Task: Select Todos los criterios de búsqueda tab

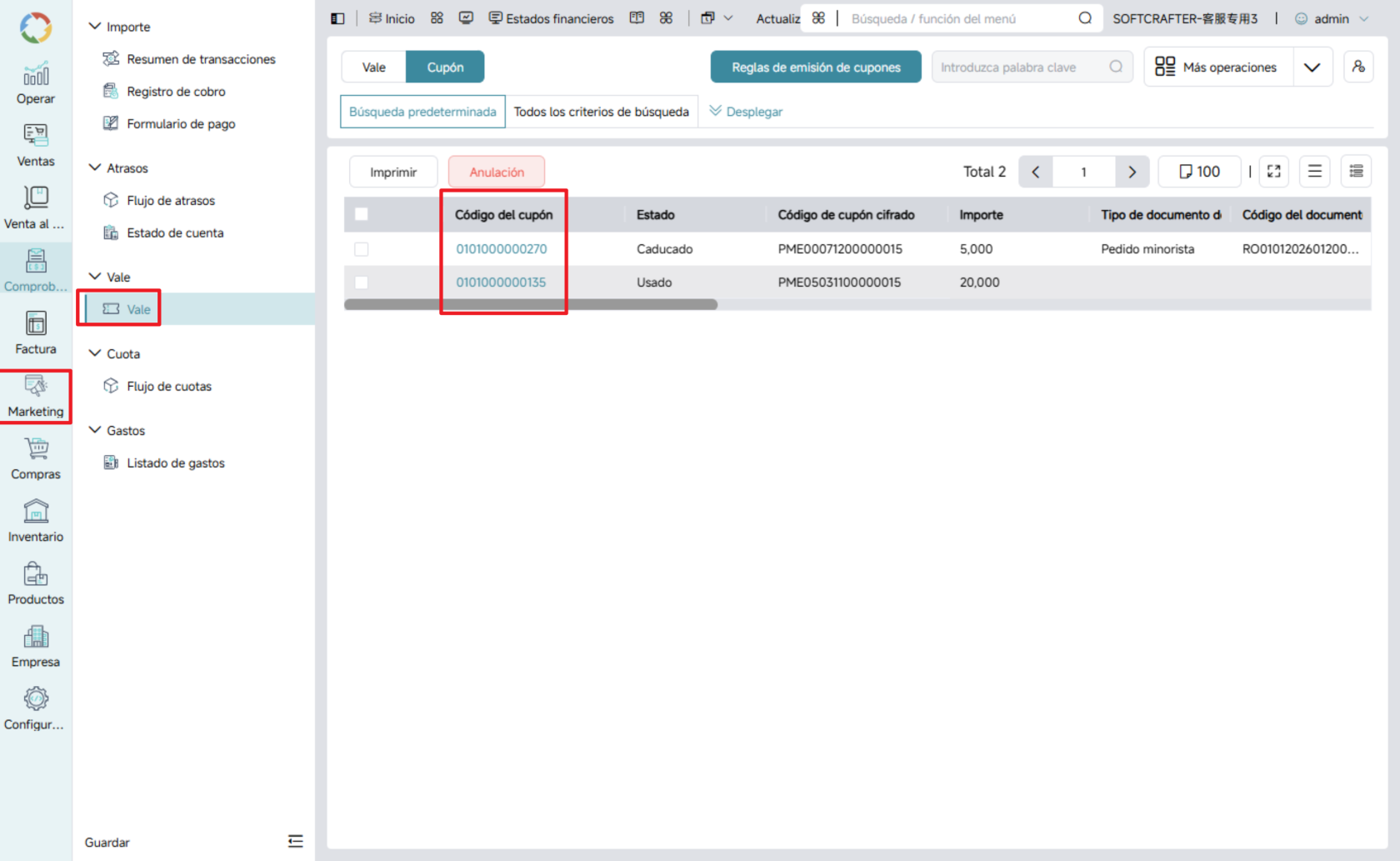Action: (602, 112)
